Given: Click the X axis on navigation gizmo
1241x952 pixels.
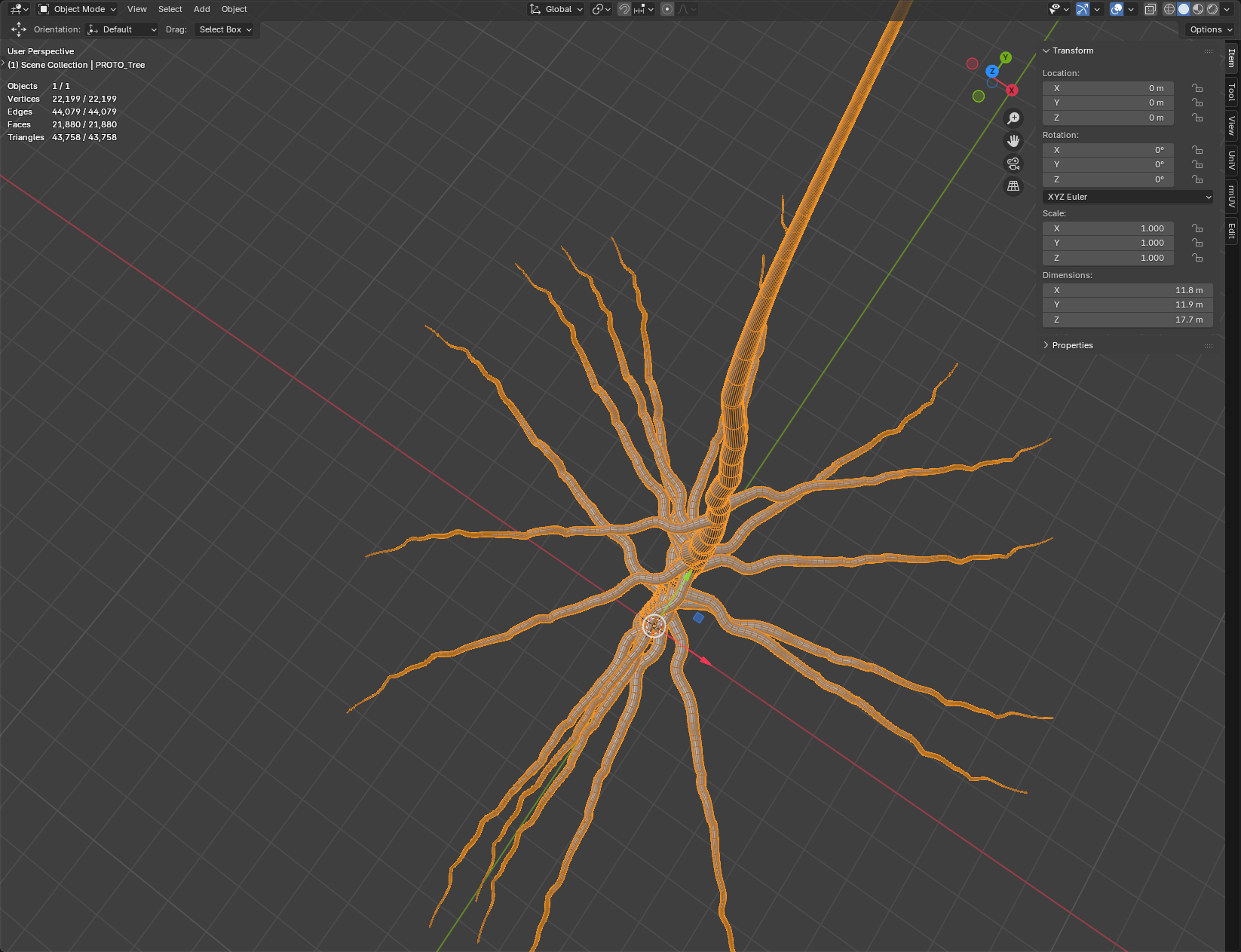Looking at the screenshot, I should pos(1012,90).
